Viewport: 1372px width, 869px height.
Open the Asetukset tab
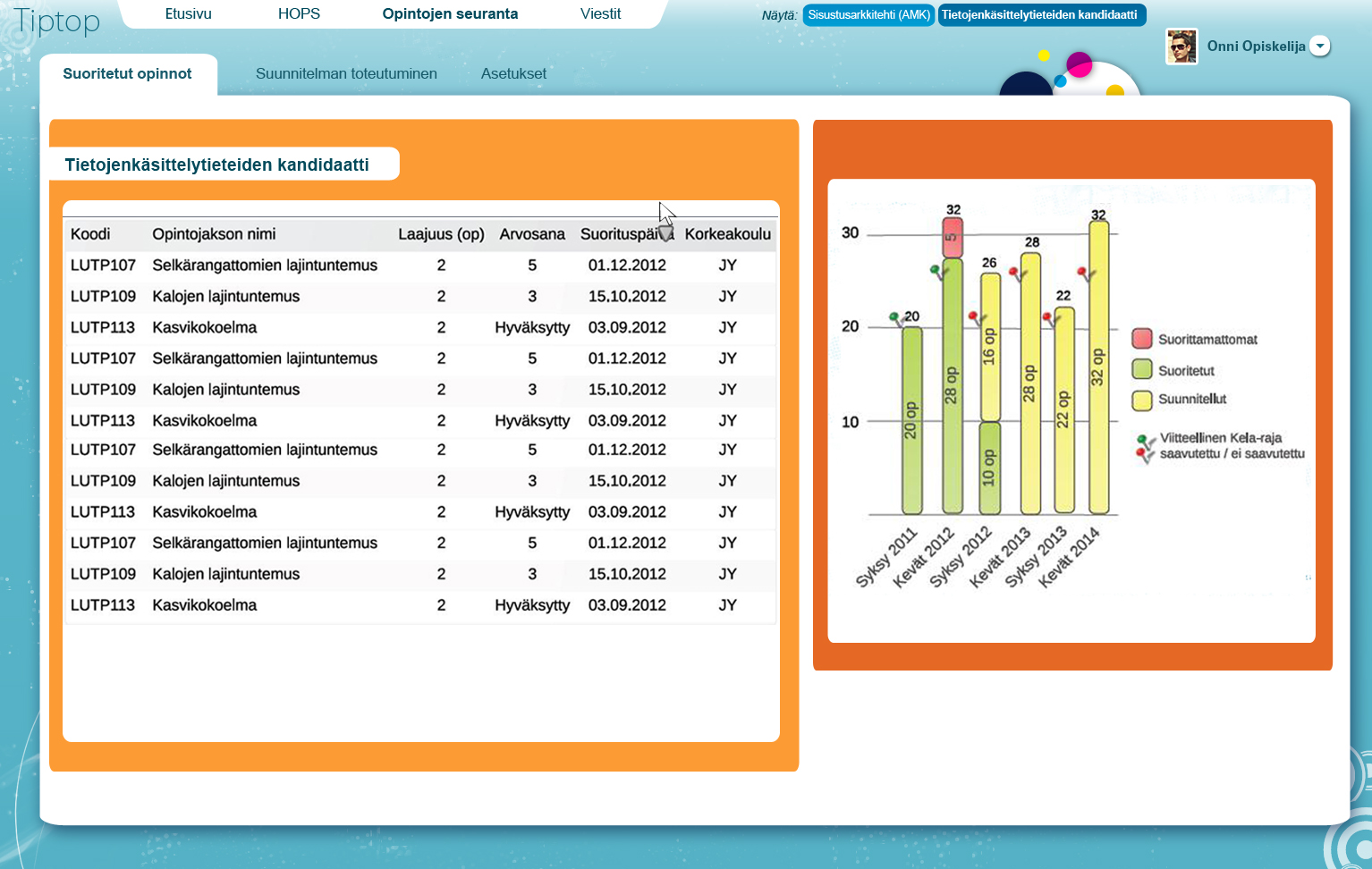(513, 74)
